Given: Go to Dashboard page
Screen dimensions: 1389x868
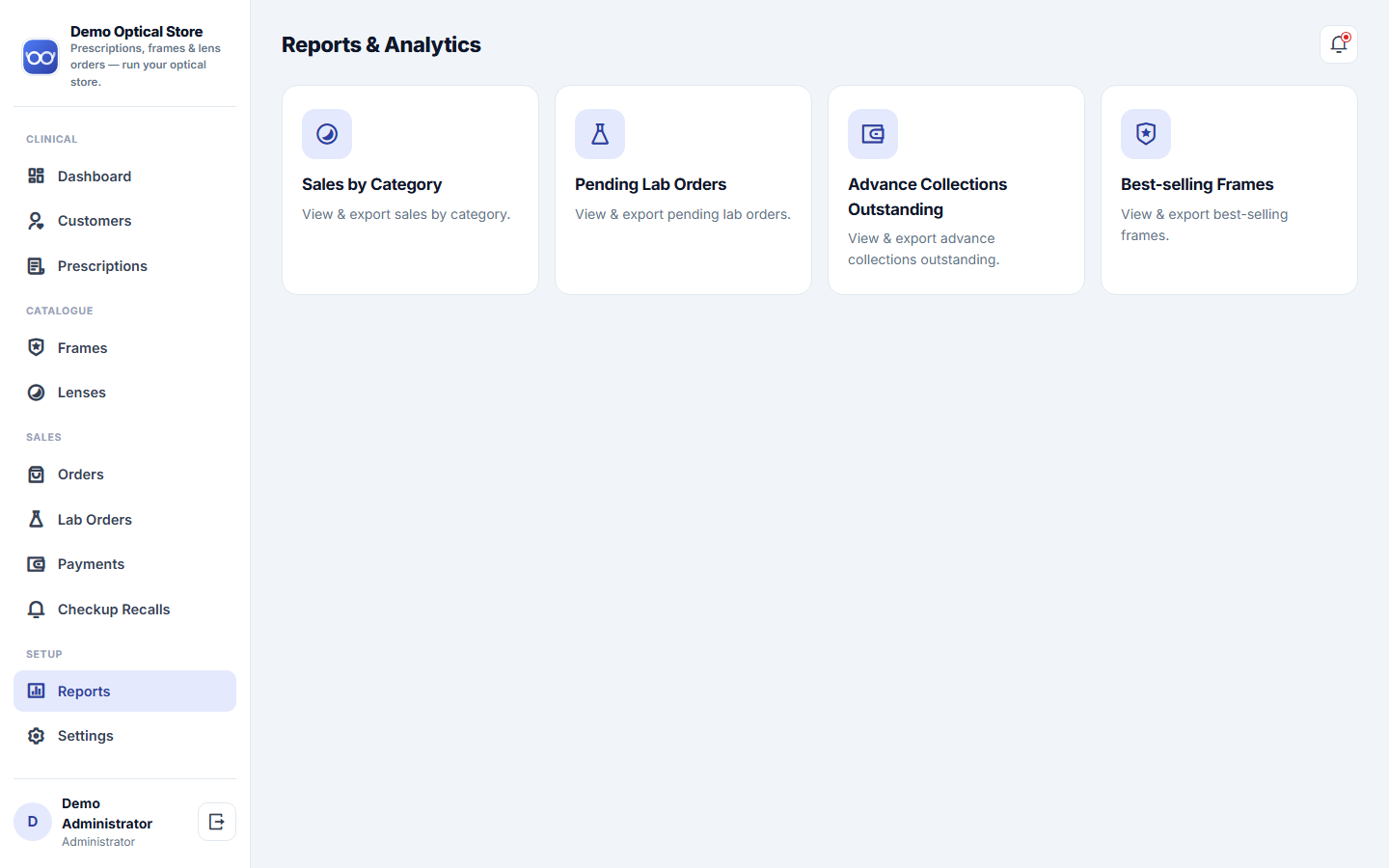Looking at the screenshot, I should coord(124,176).
